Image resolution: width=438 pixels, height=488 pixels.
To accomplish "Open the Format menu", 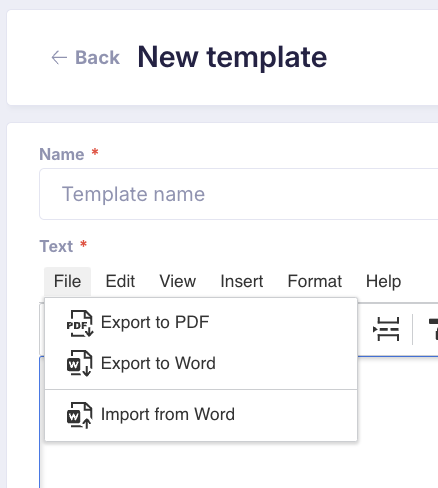I will click(315, 281).
